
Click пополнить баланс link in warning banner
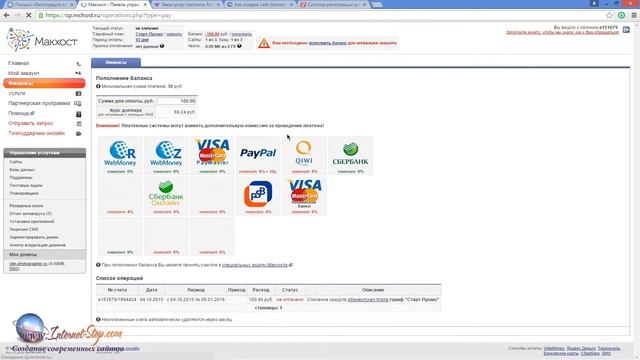coord(328,43)
